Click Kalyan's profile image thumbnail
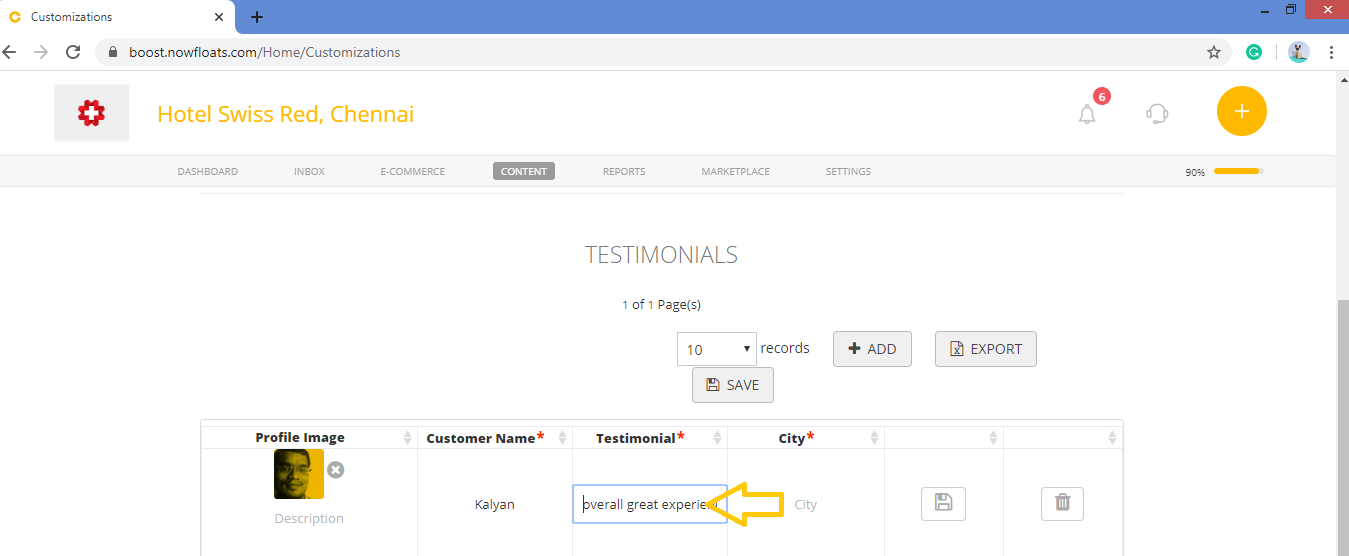The width and height of the screenshot is (1349, 556). tap(299, 474)
